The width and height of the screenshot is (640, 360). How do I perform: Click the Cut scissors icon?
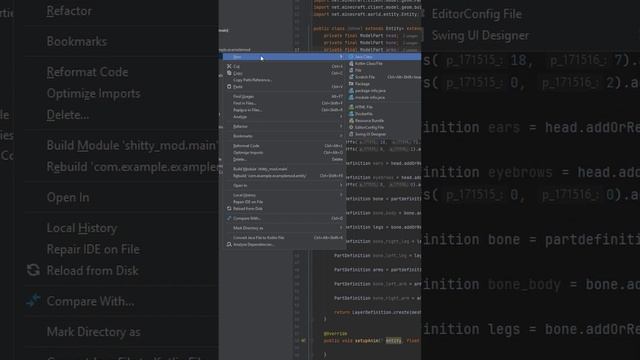229,66
